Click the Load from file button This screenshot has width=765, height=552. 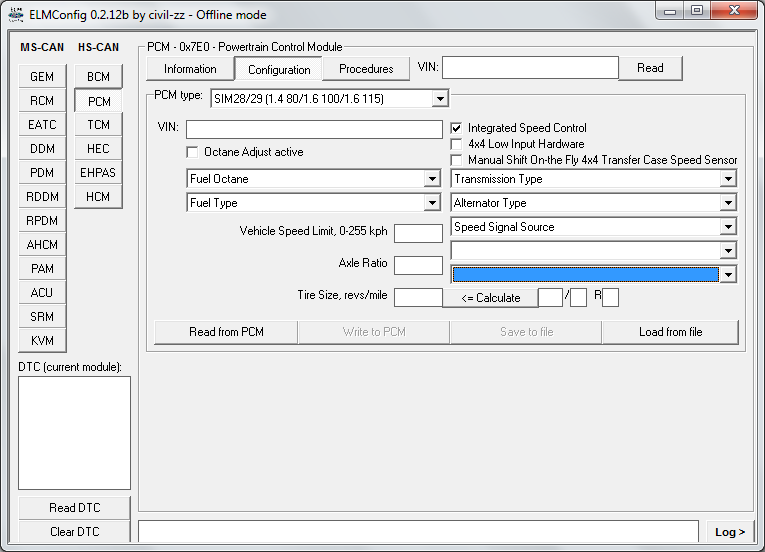click(x=670, y=332)
